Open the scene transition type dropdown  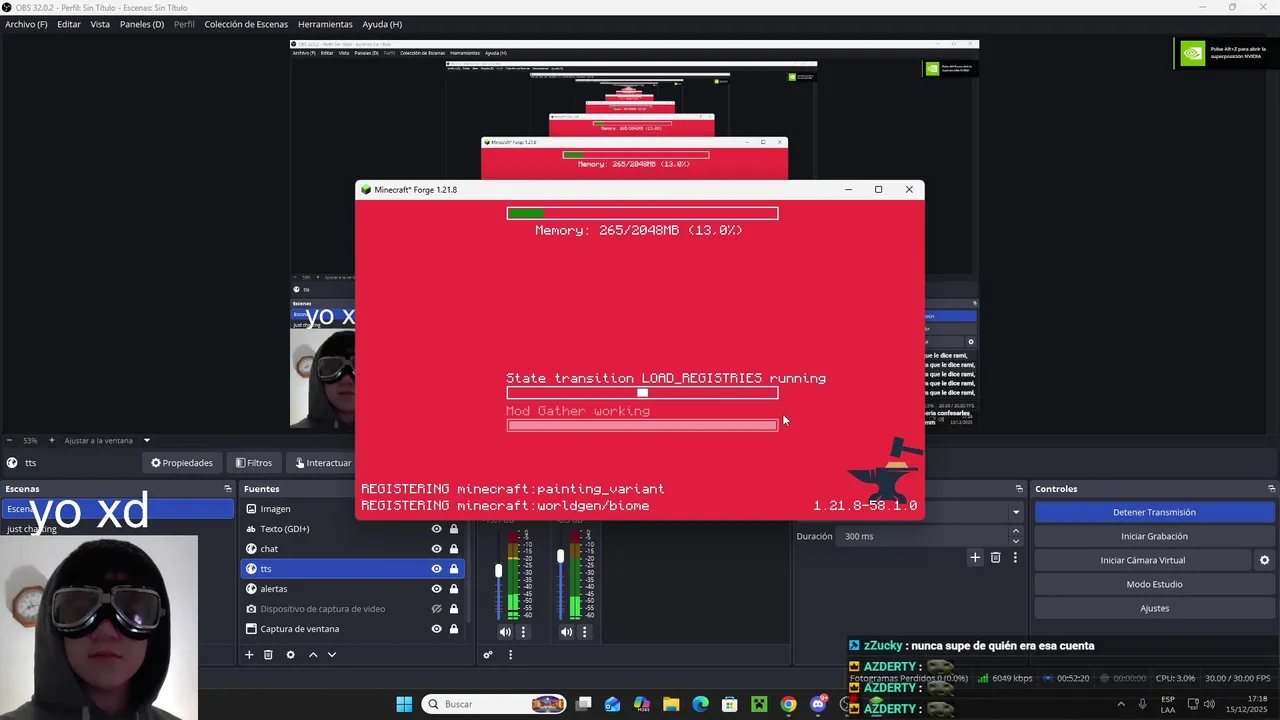pyautogui.click(x=1016, y=512)
